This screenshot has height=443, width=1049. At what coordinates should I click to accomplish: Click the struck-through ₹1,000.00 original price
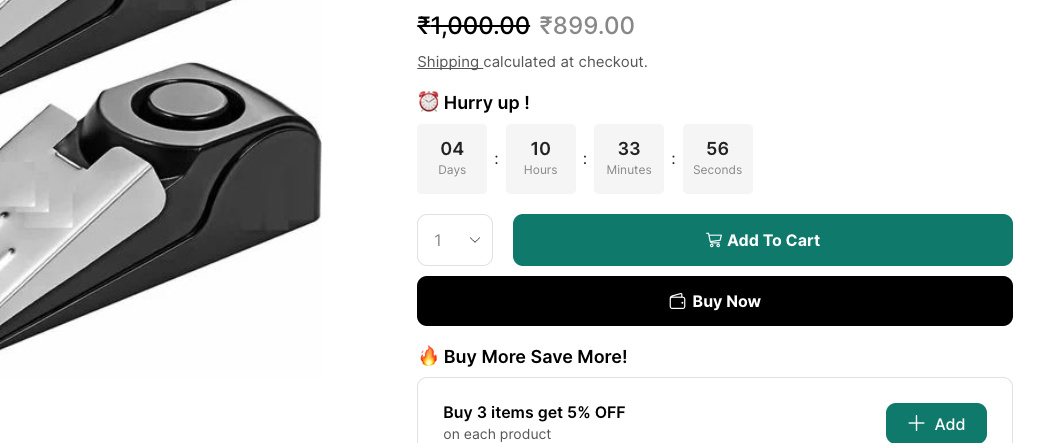[x=473, y=26]
